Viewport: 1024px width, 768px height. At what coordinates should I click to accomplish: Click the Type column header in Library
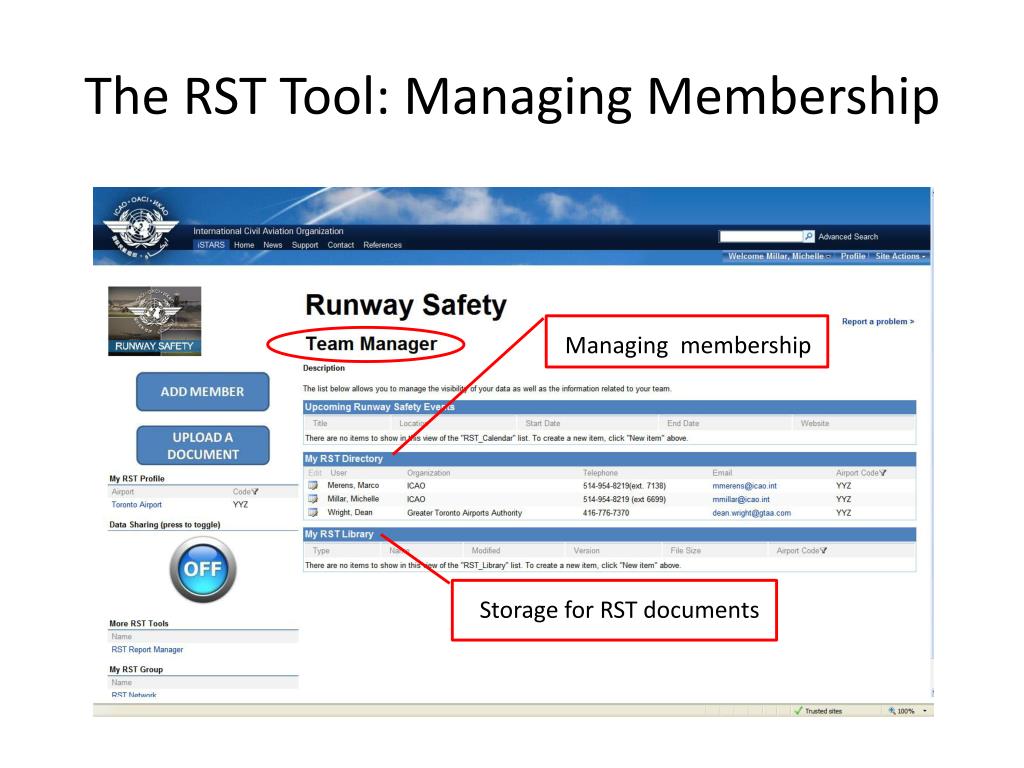(321, 551)
